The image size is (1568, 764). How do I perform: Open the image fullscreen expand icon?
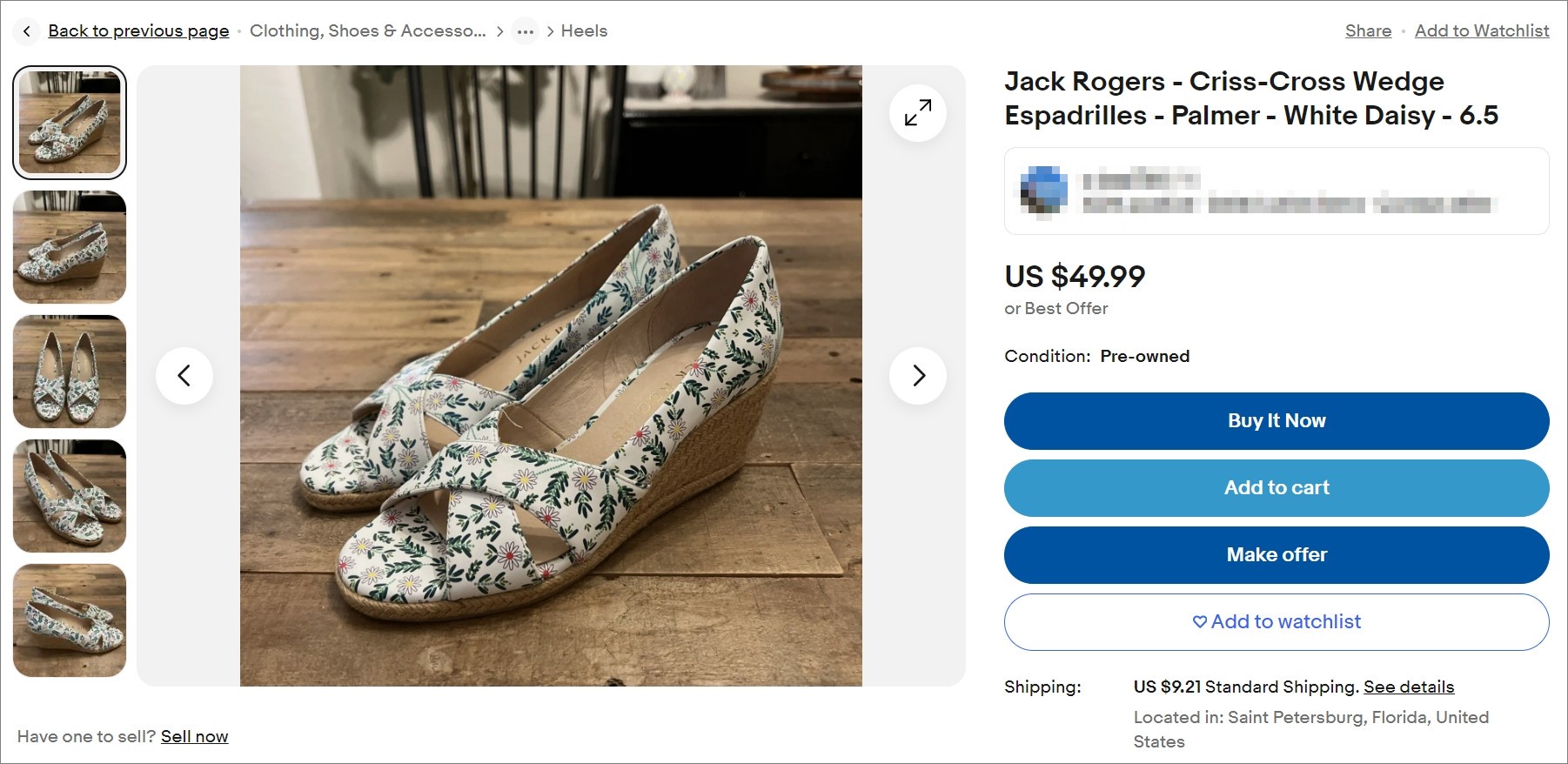[x=916, y=113]
